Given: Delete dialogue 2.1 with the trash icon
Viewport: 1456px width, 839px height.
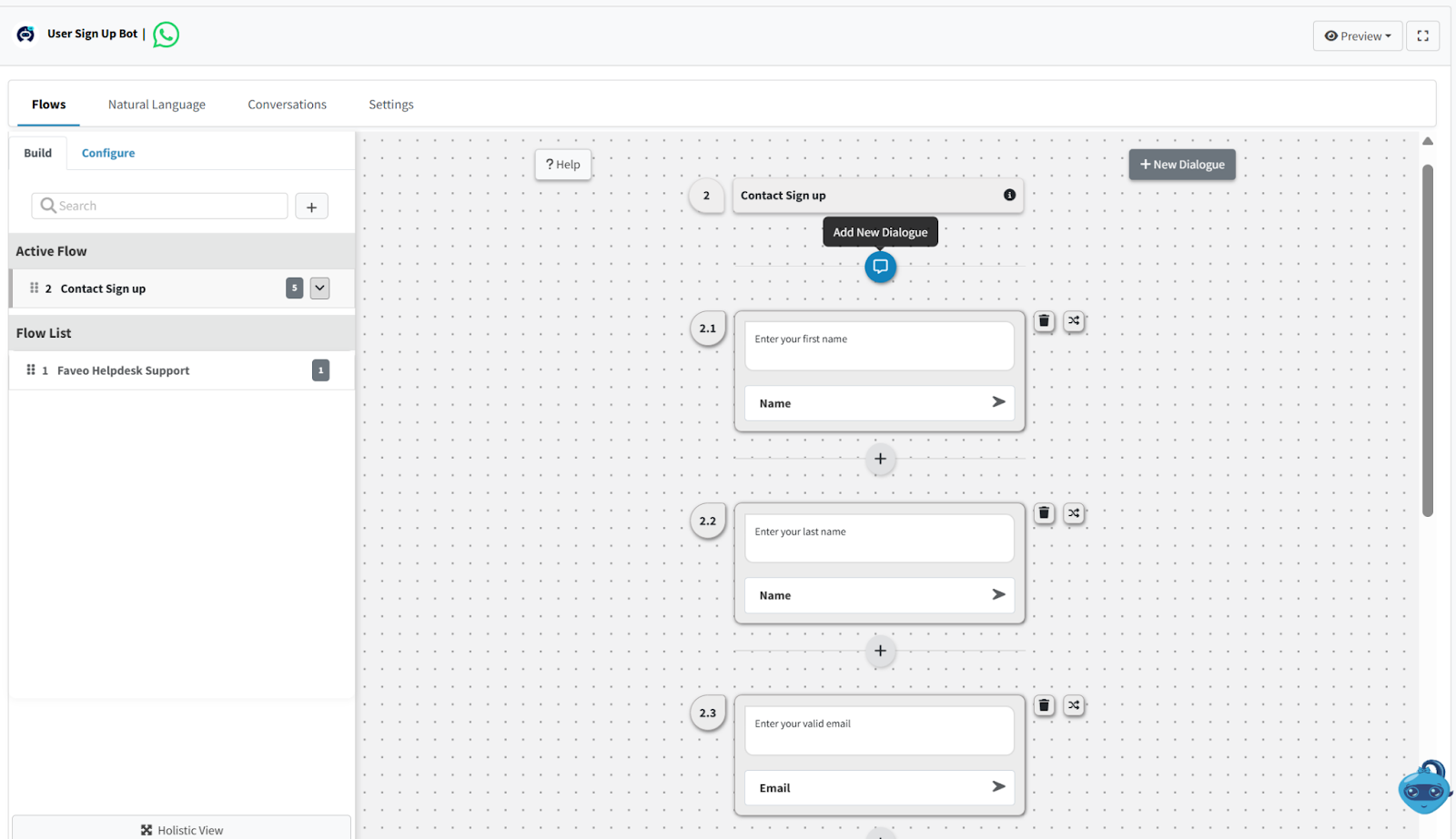Looking at the screenshot, I should [1044, 321].
